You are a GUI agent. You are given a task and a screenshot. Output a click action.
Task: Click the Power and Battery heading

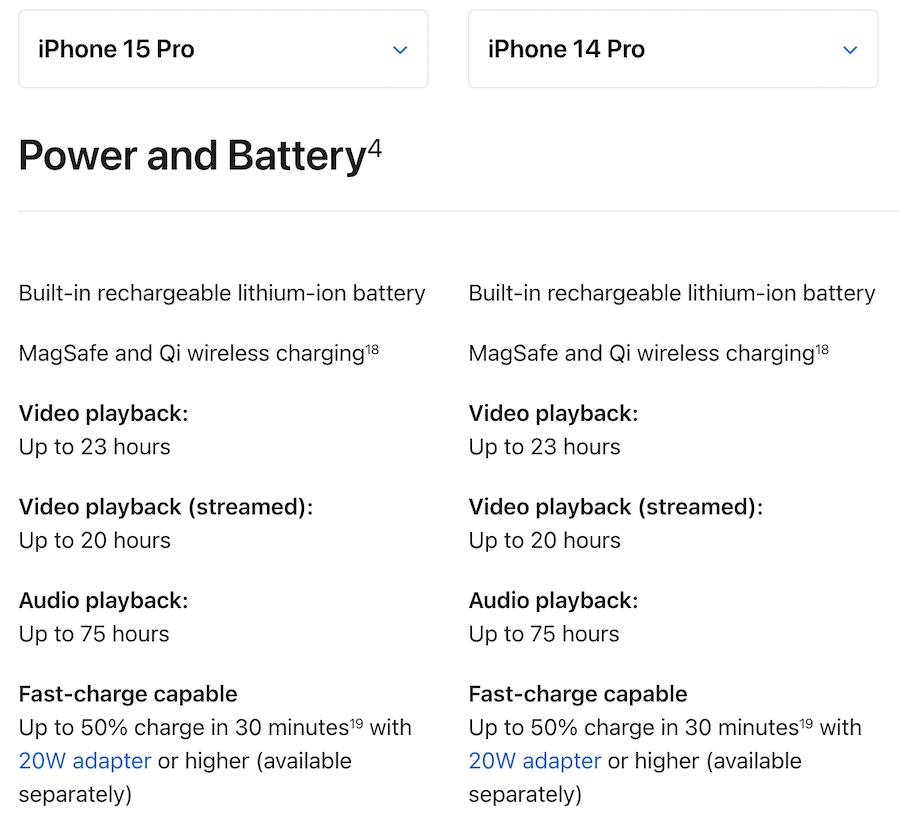point(192,157)
